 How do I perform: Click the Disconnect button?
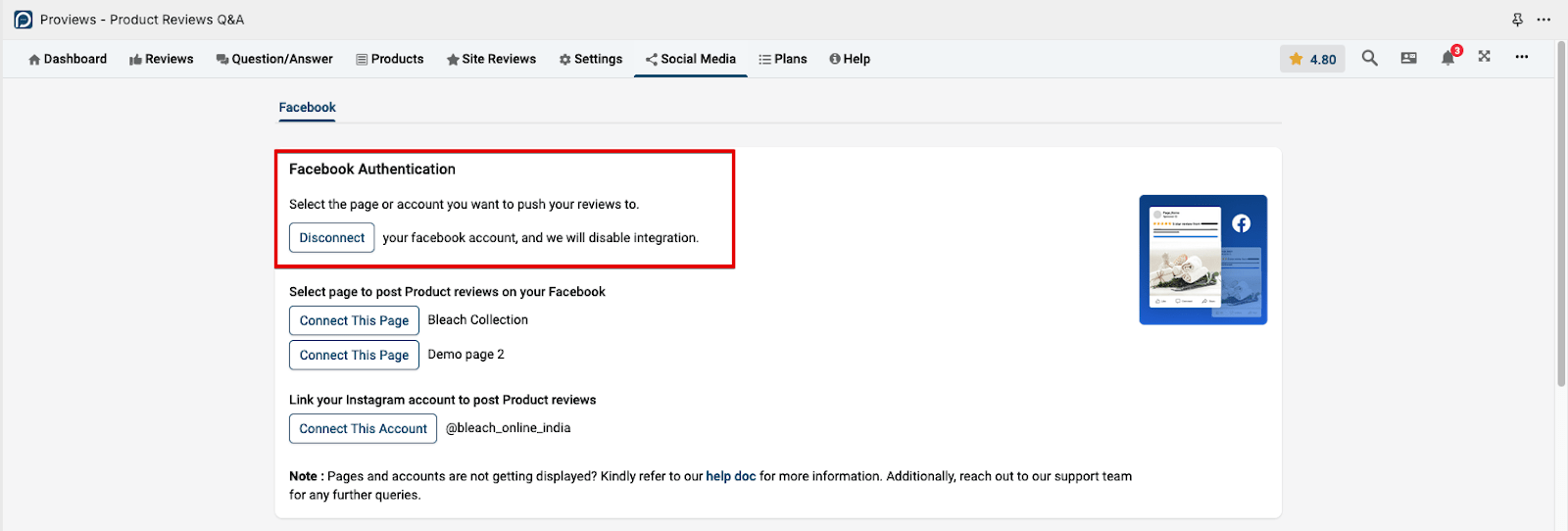tap(331, 238)
